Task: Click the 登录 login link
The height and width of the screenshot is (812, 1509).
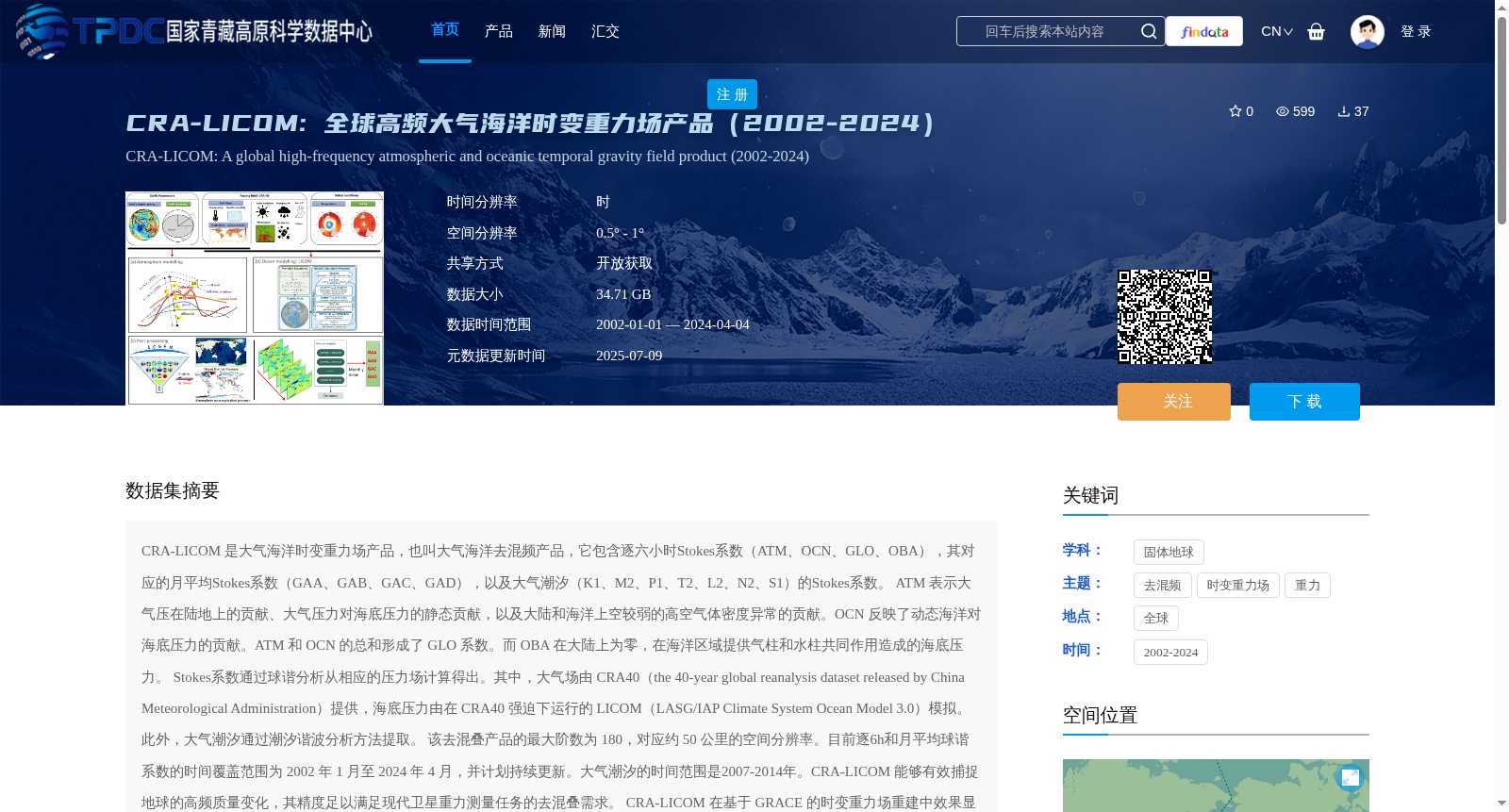Action: pos(1416,31)
